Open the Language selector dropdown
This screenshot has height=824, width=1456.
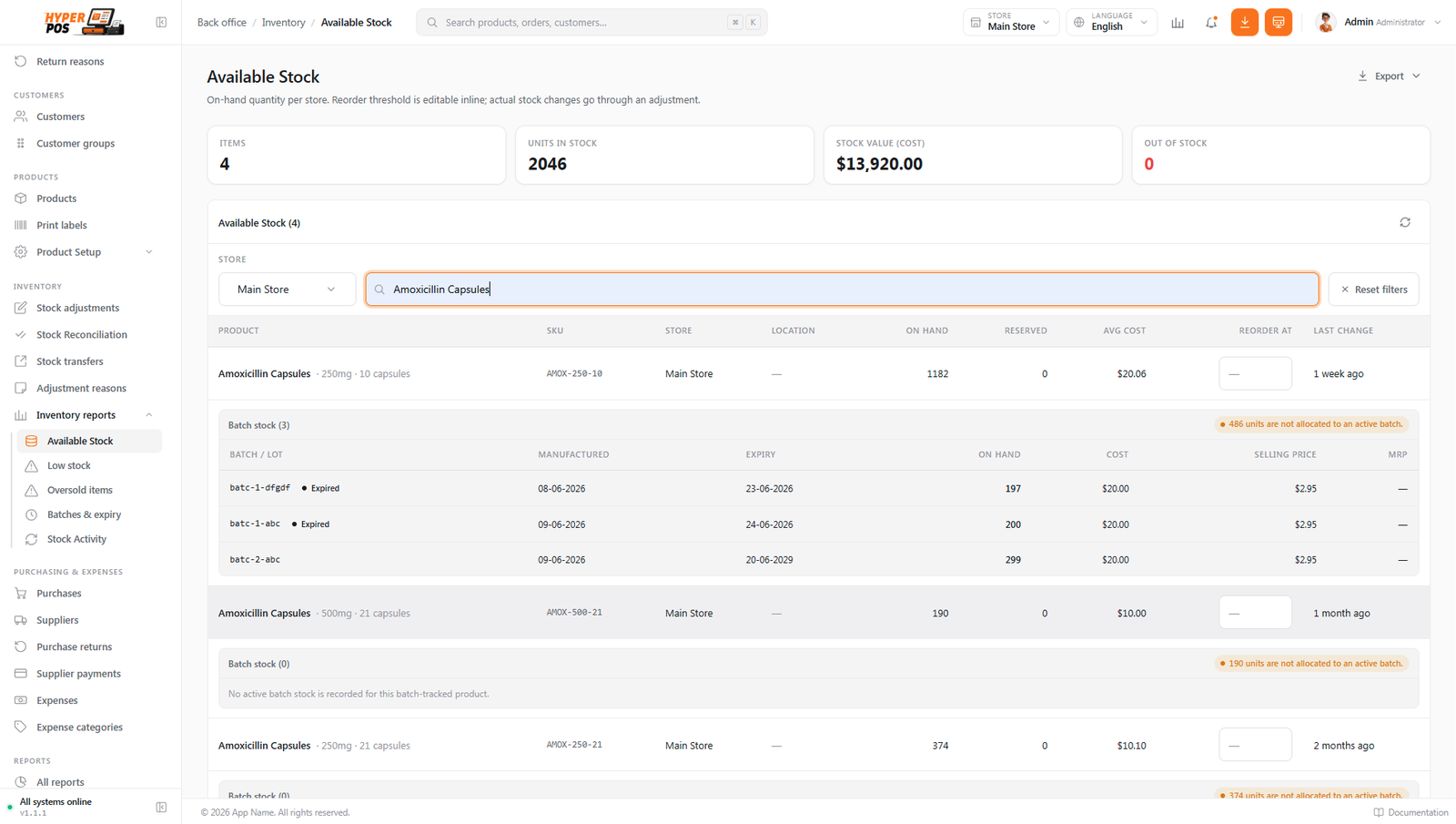tap(1111, 22)
